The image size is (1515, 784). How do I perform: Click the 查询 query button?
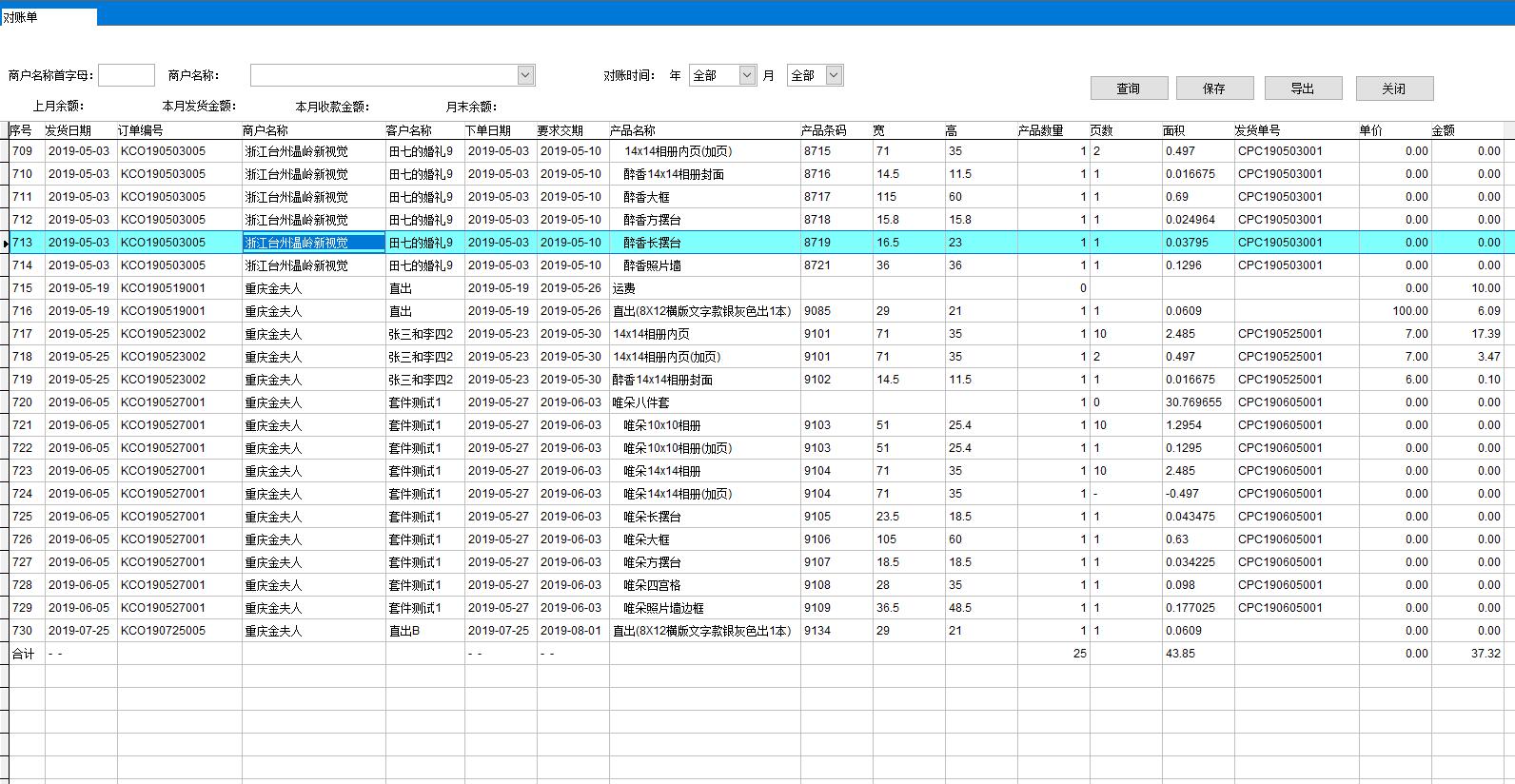point(1128,88)
